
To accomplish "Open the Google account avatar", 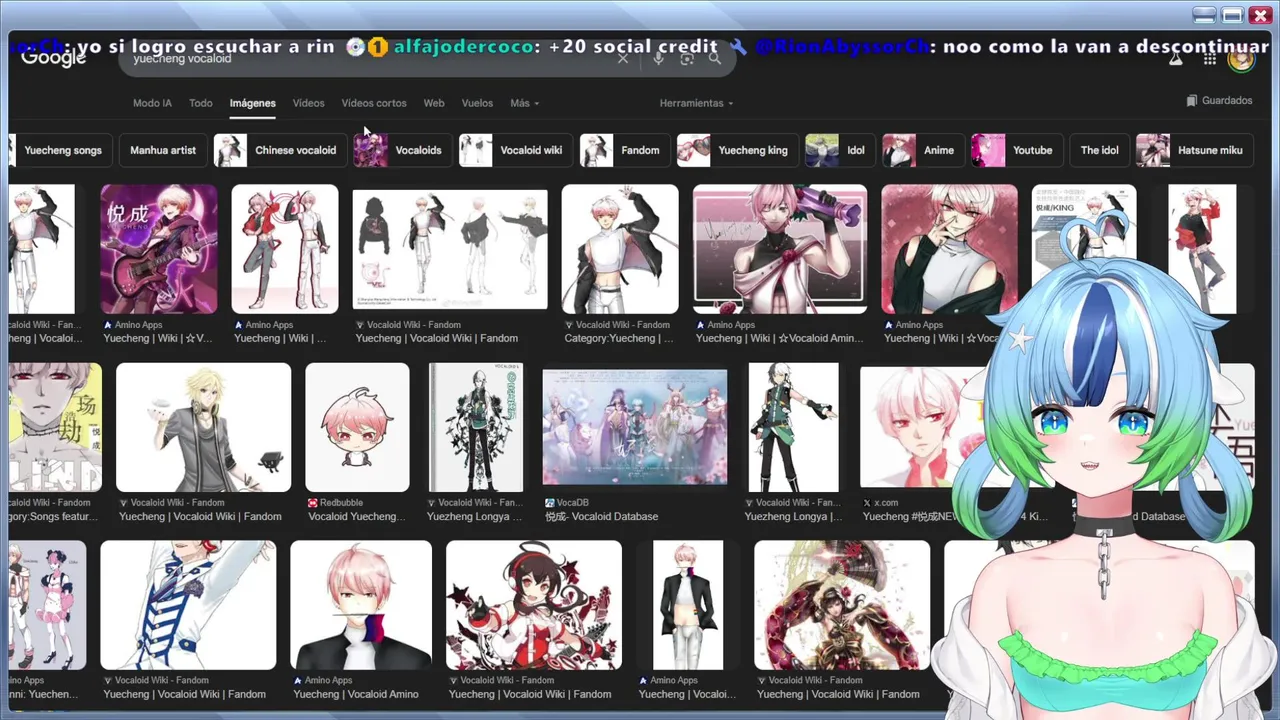I will [1241, 60].
